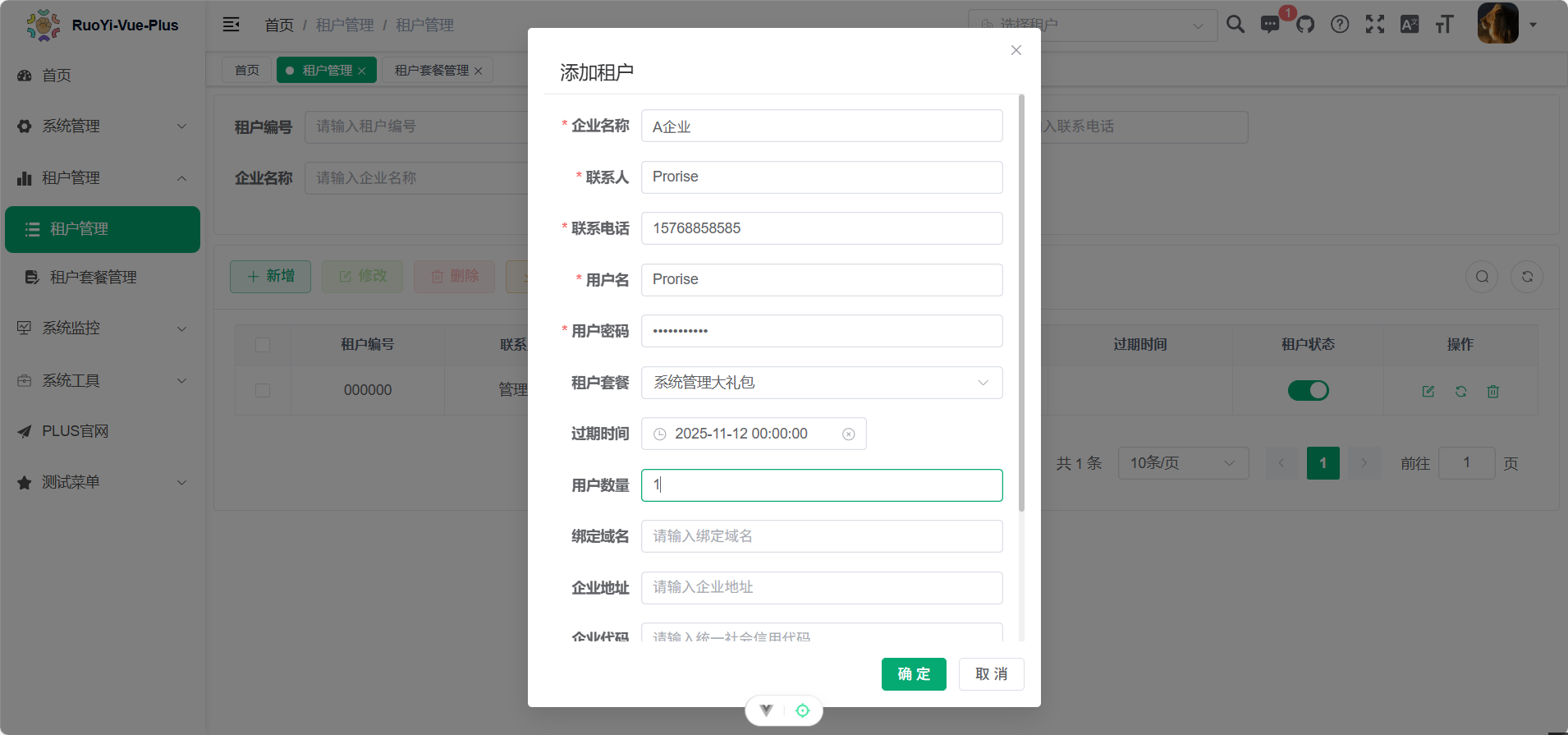Open the GitHub repository icon
The image size is (1568, 735).
(x=1305, y=25)
